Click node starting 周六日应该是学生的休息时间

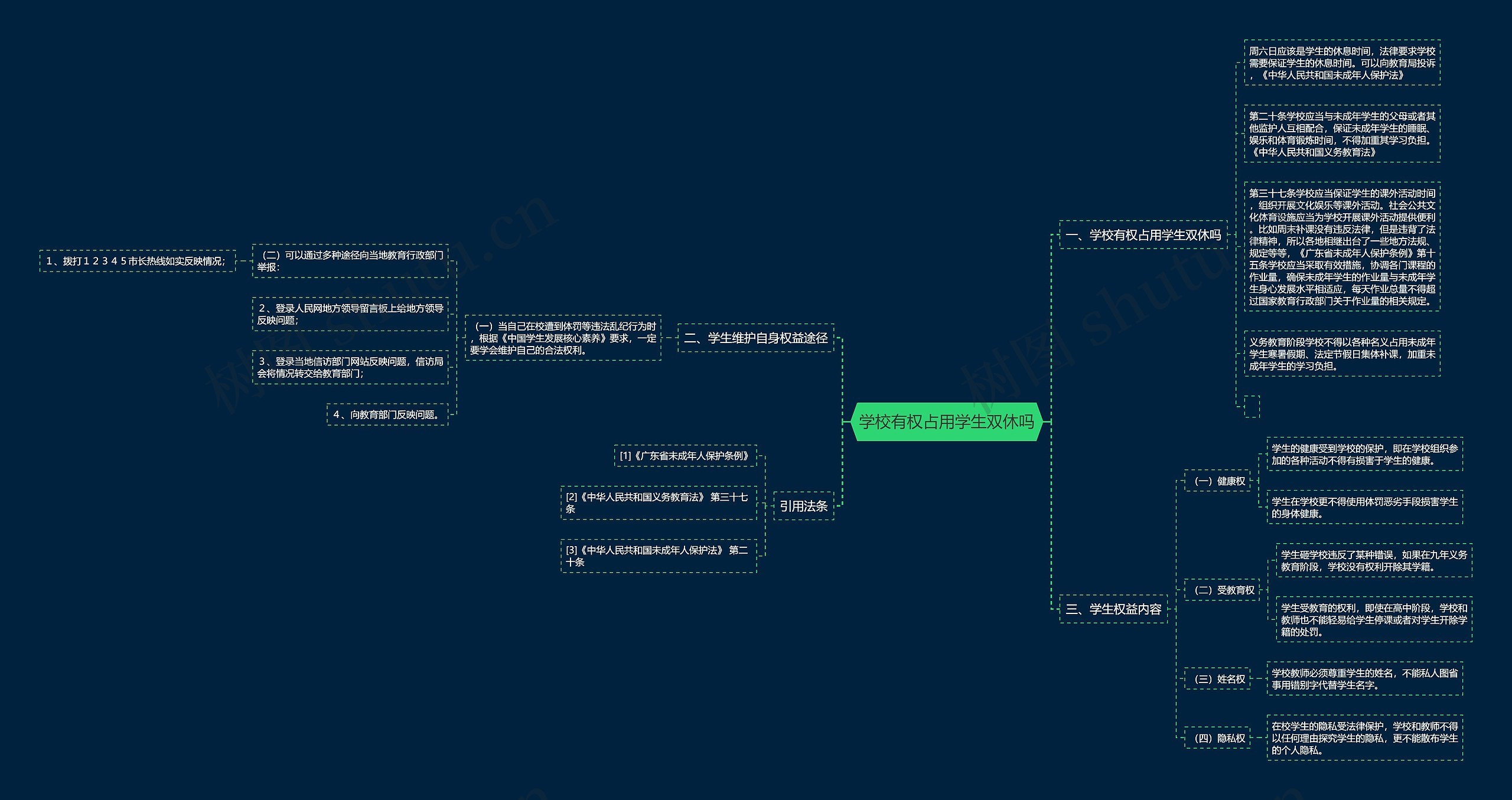tap(1342, 63)
